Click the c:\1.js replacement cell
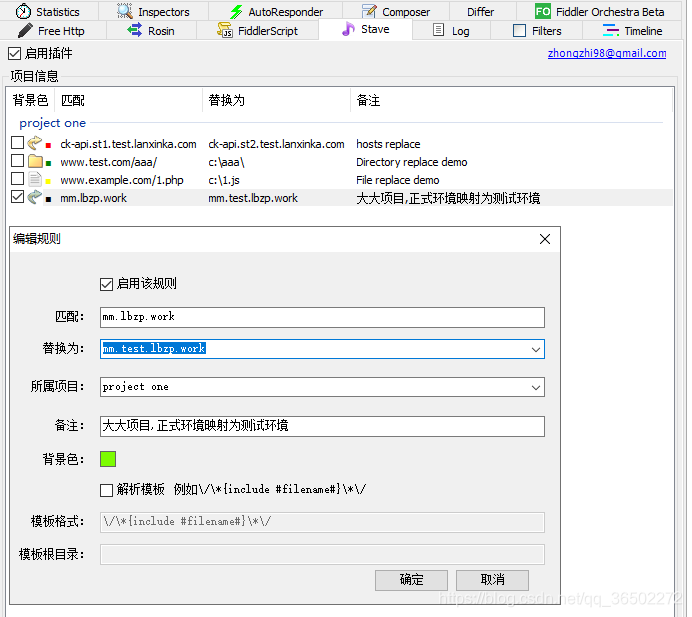 (x=224, y=180)
